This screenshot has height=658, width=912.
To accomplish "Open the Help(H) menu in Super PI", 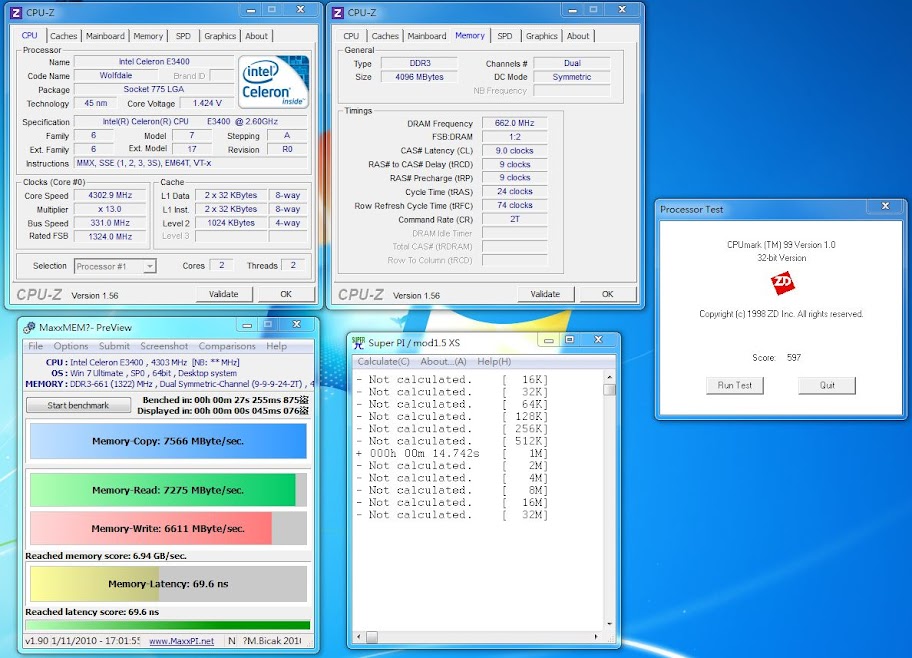I will [x=494, y=362].
